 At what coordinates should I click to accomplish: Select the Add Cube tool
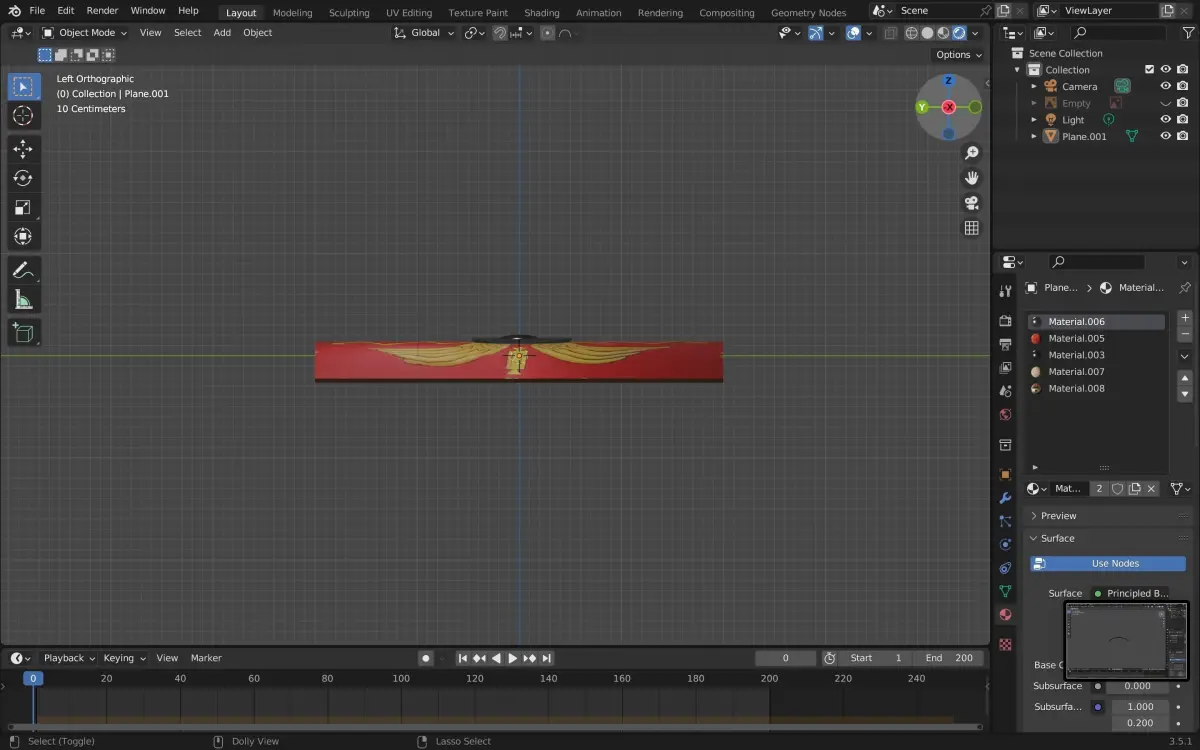[x=23, y=333]
